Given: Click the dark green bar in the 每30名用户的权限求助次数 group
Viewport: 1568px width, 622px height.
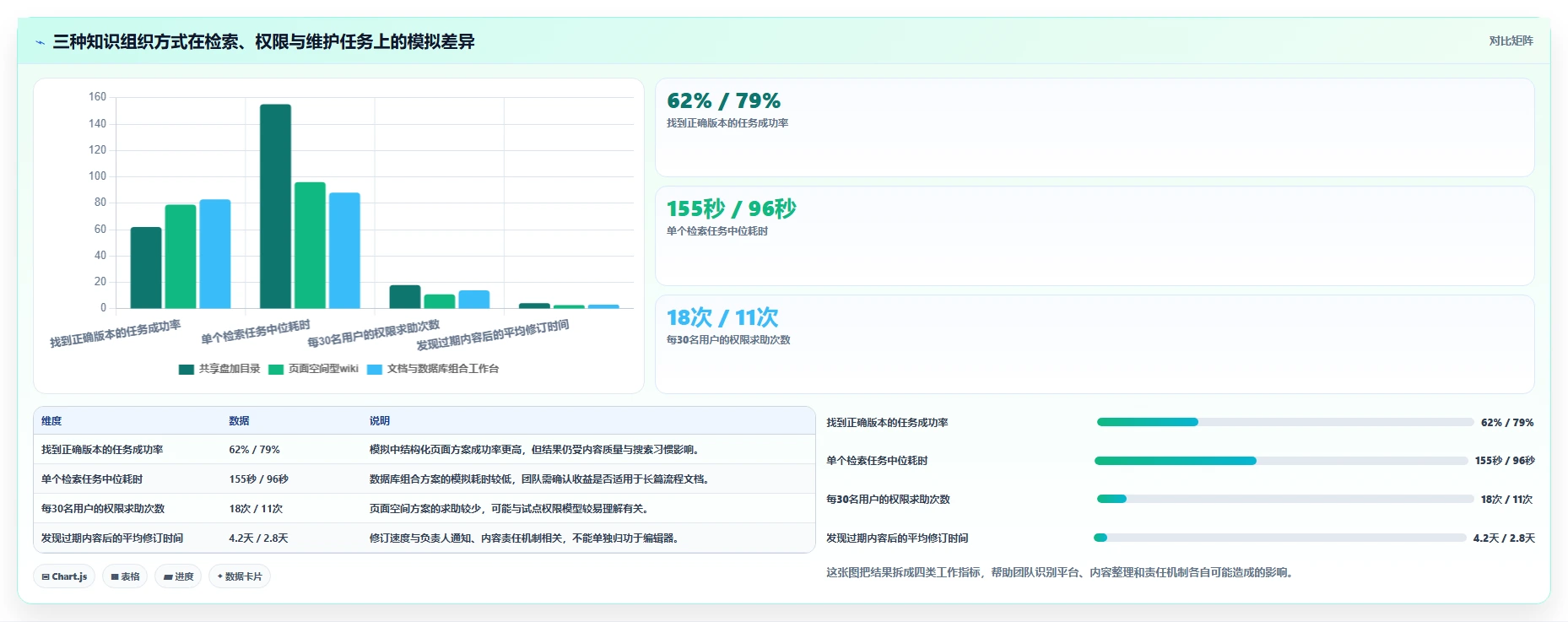Looking at the screenshot, I should click(x=405, y=296).
